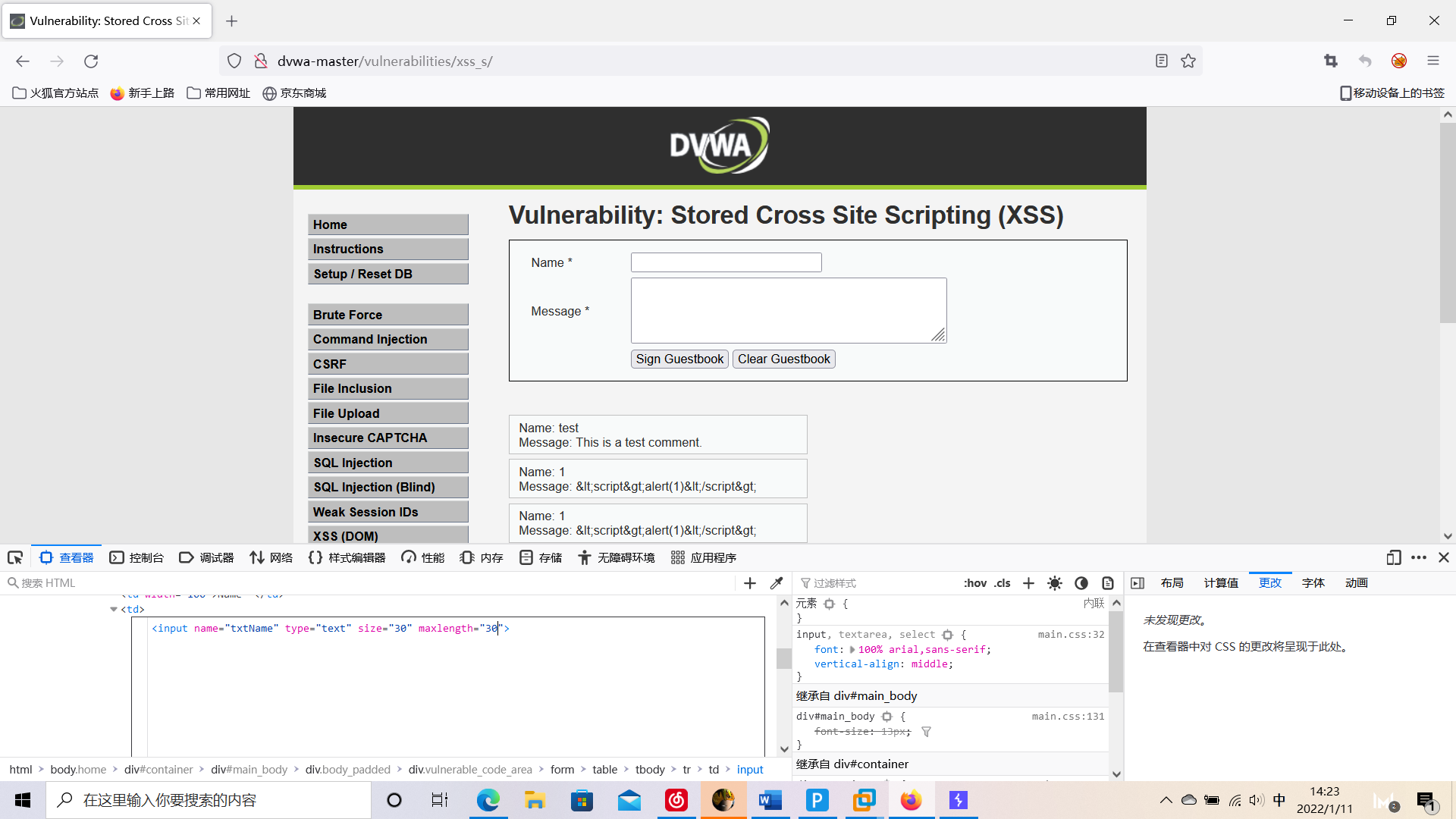
Task: Click the responsive design mode icon
Action: (1393, 557)
